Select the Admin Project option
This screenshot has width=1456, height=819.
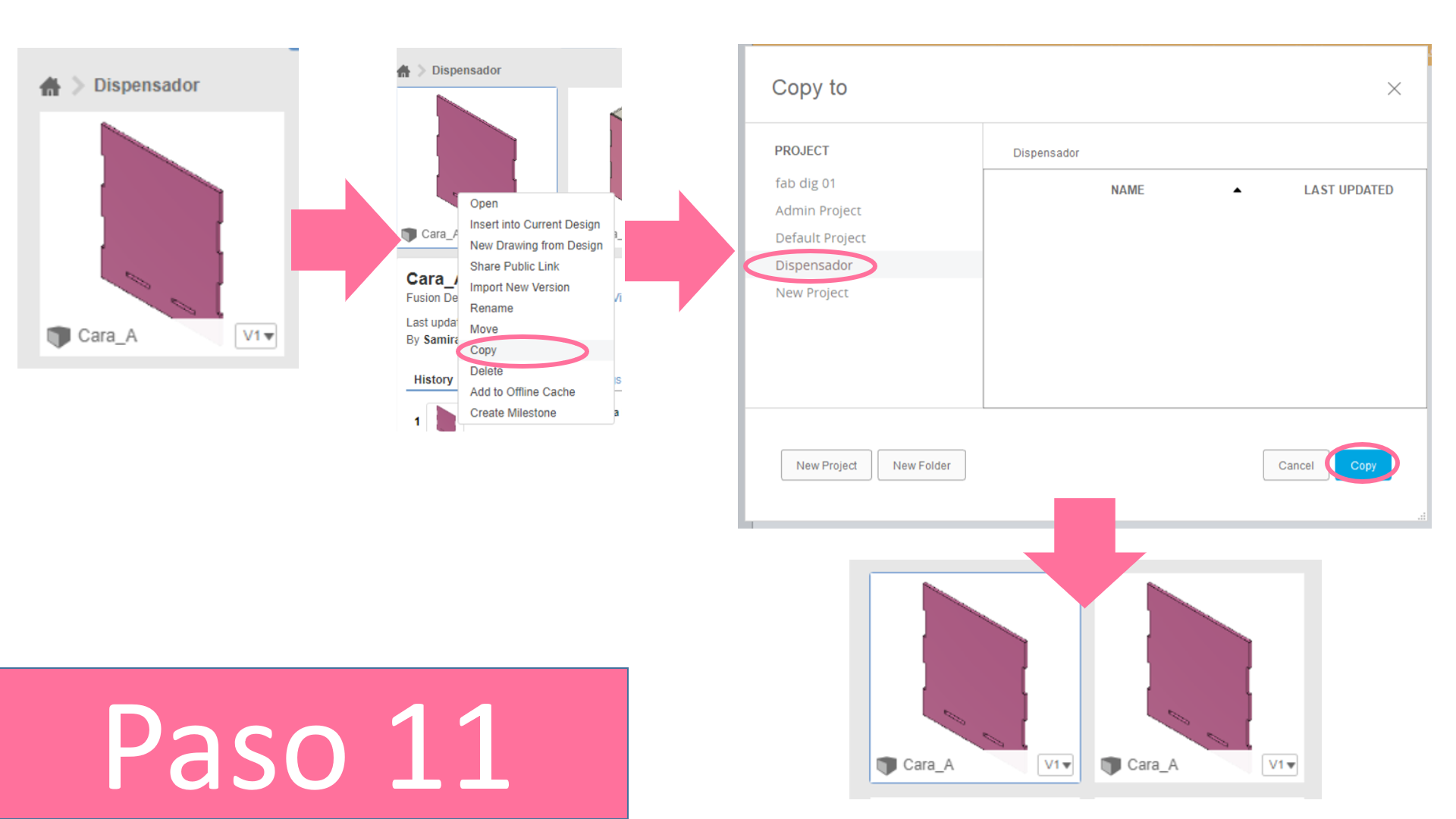tap(820, 210)
